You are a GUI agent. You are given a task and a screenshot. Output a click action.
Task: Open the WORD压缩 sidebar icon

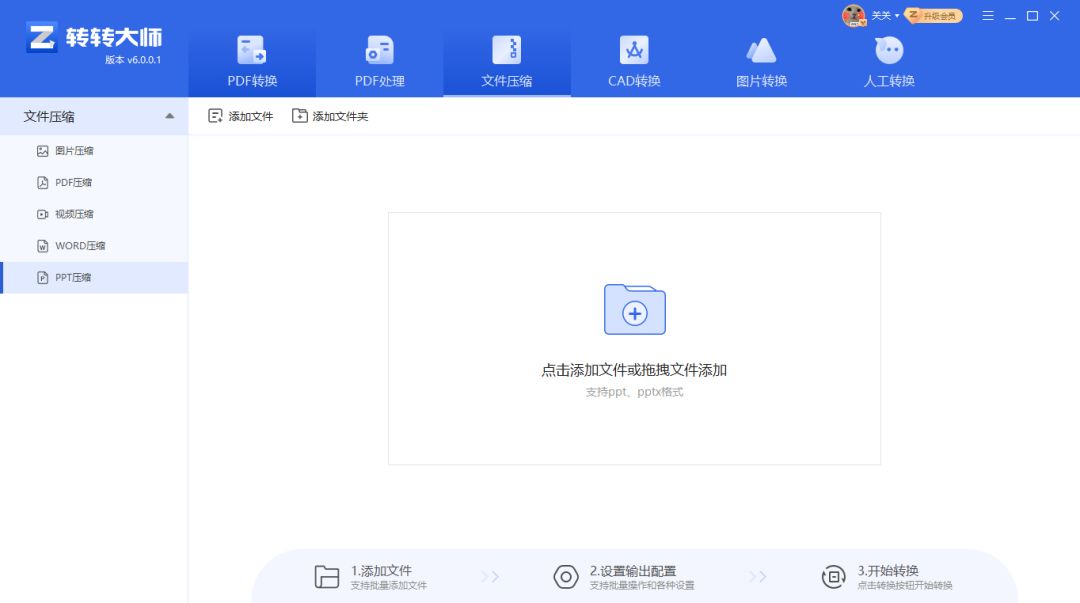pos(42,245)
